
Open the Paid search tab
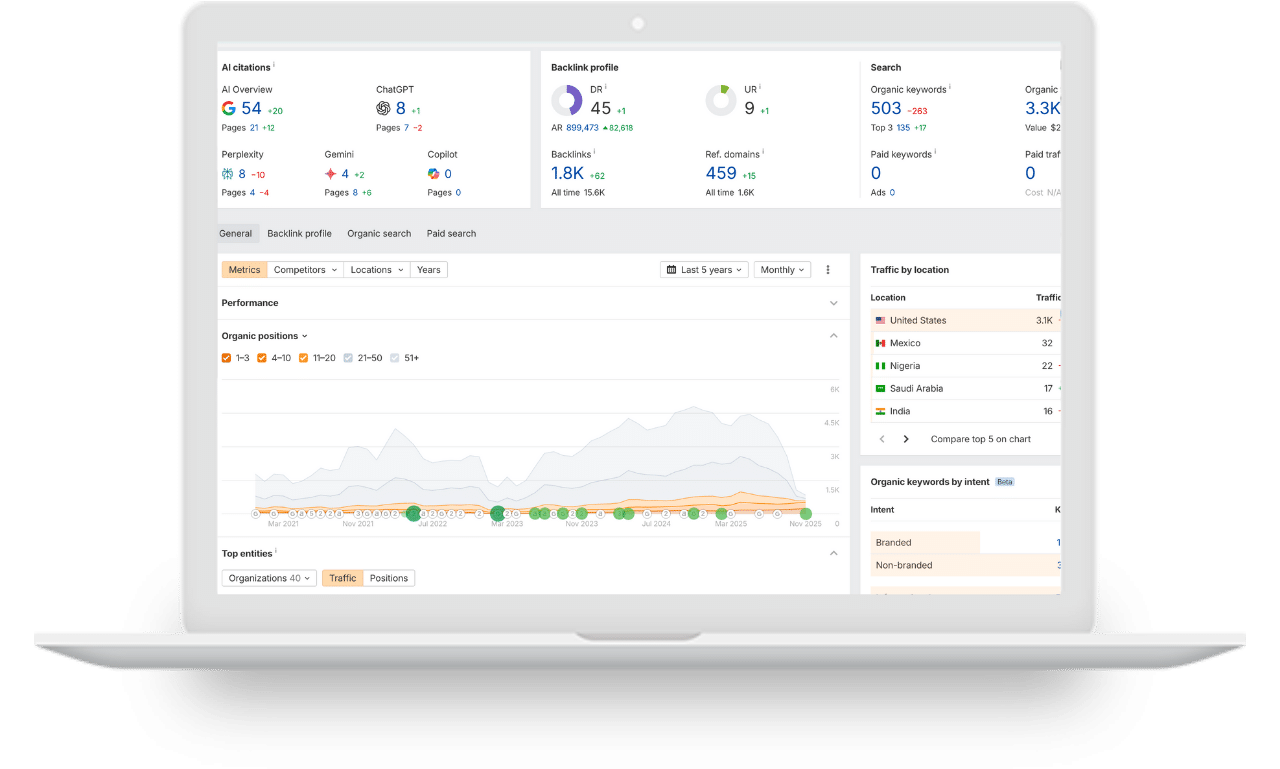pos(451,233)
